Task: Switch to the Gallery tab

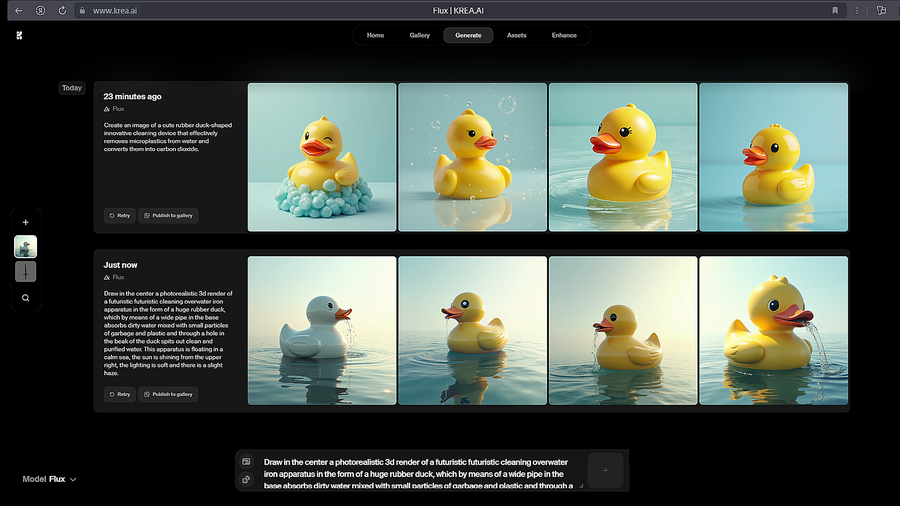Action: (420, 35)
